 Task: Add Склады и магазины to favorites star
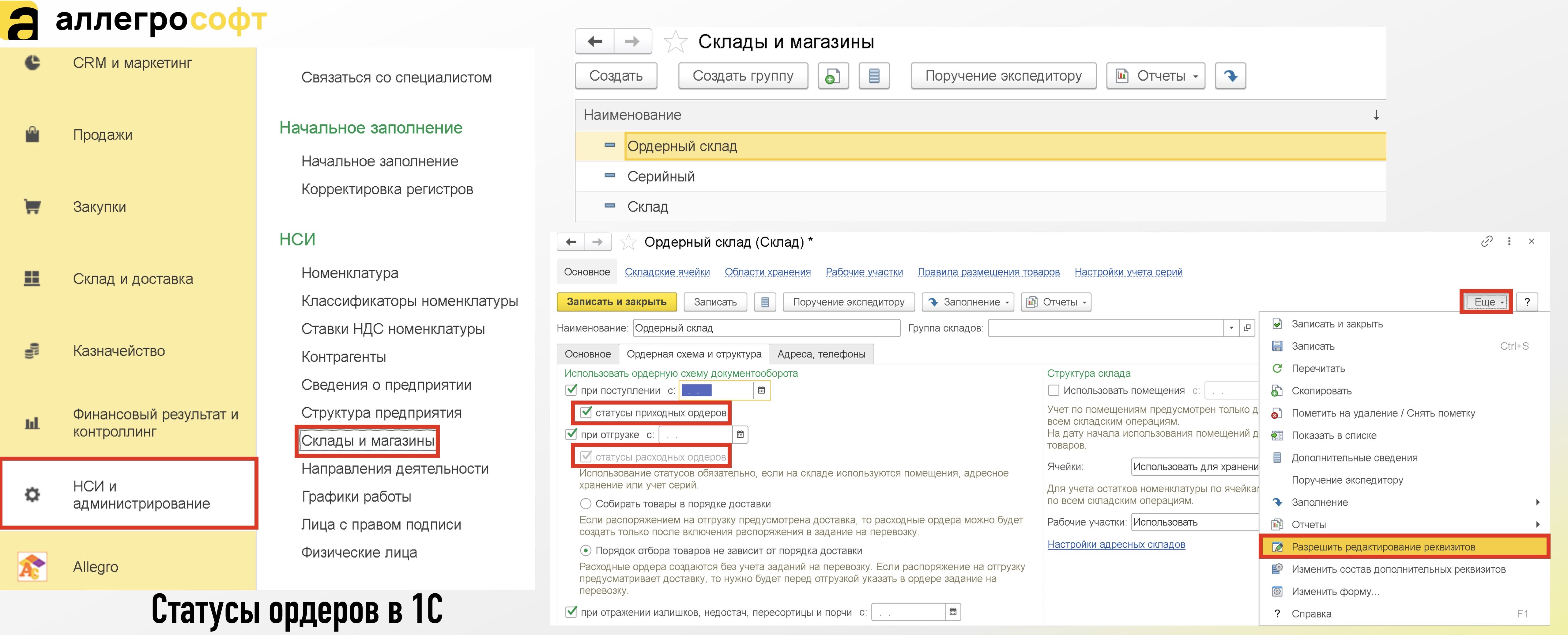(x=675, y=41)
